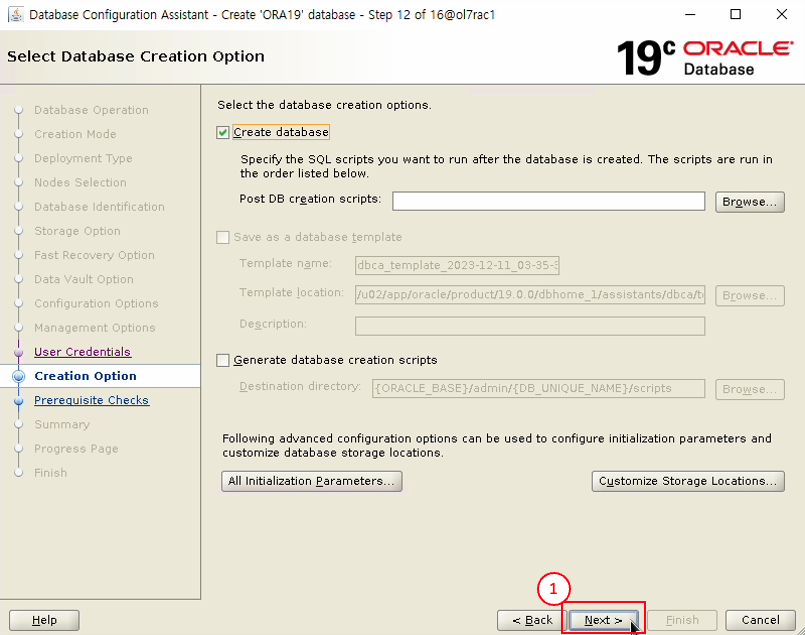Jump to User Credentials step
The height and width of the screenshot is (635, 805).
83,352
